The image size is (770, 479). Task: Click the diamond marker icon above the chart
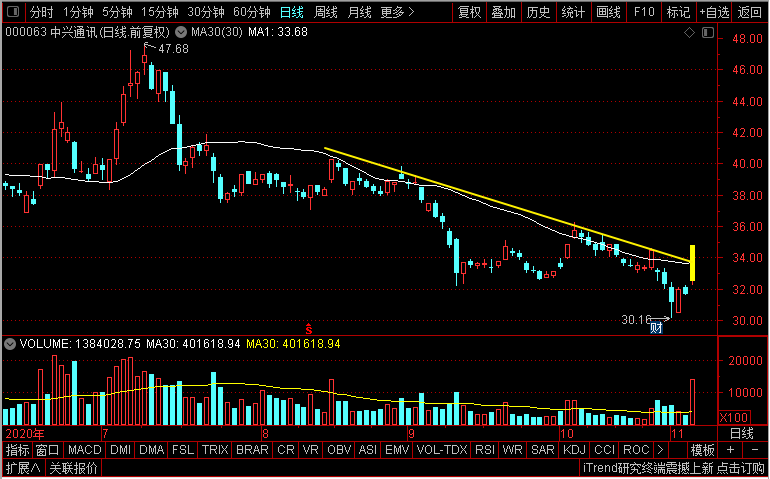pyautogui.click(x=689, y=33)
